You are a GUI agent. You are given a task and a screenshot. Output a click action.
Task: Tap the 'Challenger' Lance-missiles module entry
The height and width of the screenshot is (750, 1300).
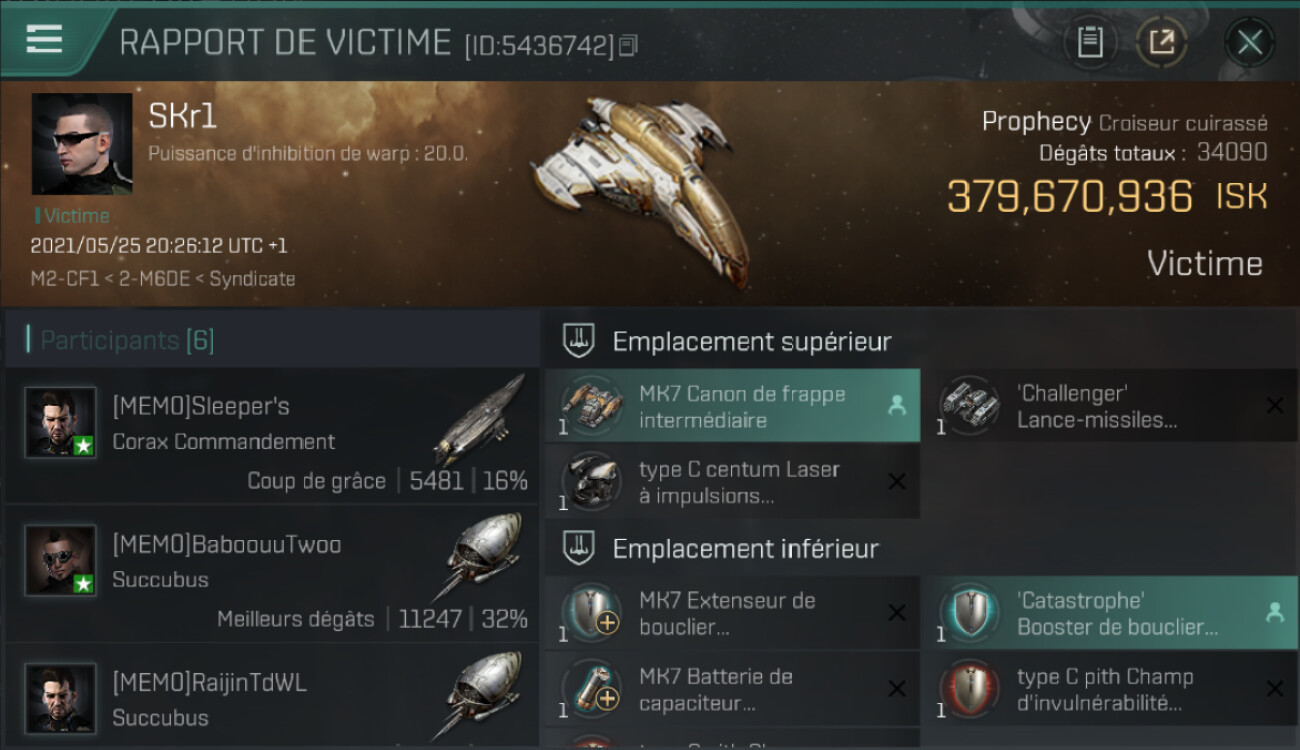[1109, 406]
